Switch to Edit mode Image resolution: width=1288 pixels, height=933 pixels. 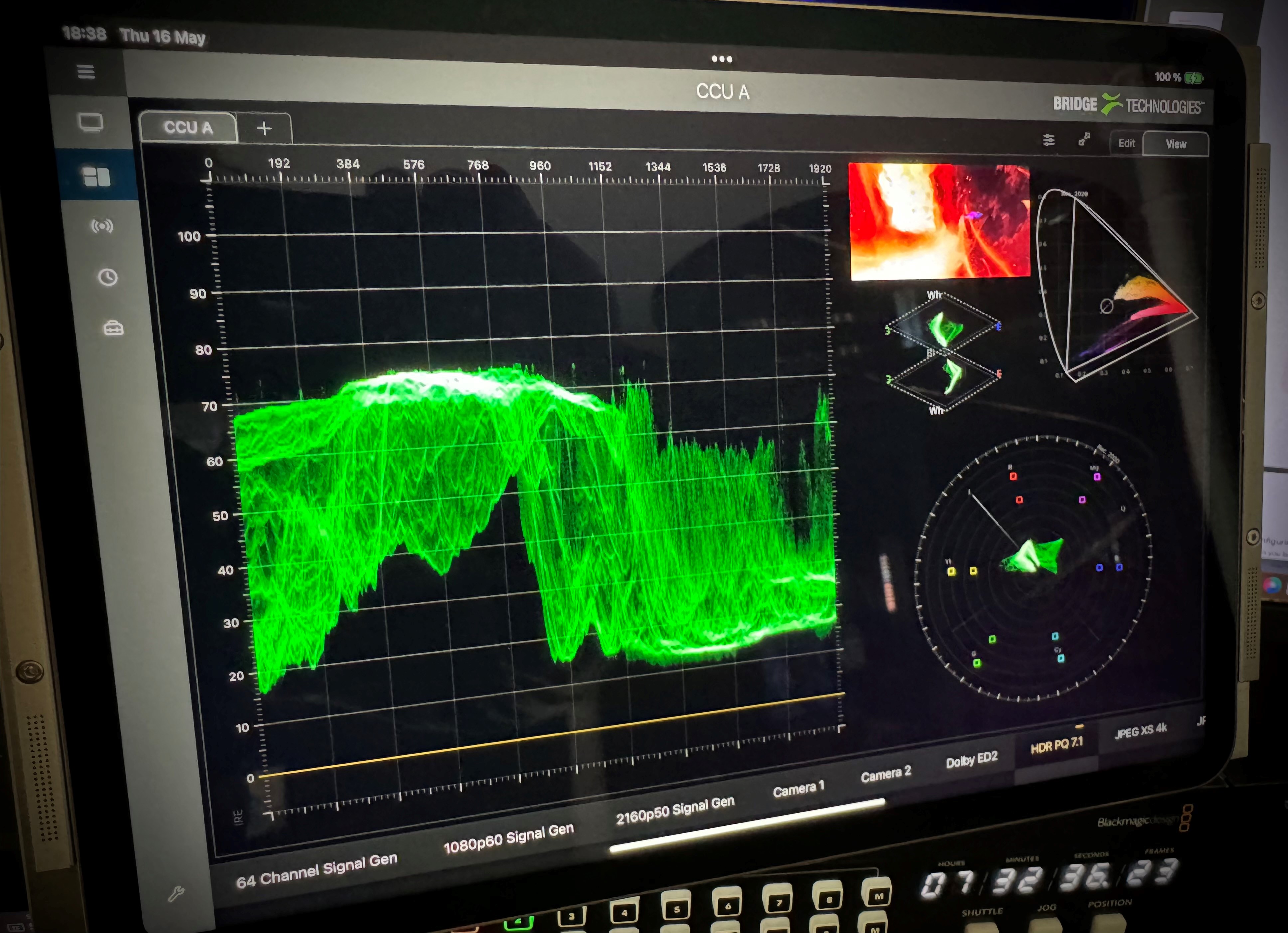coord(1126,143)
